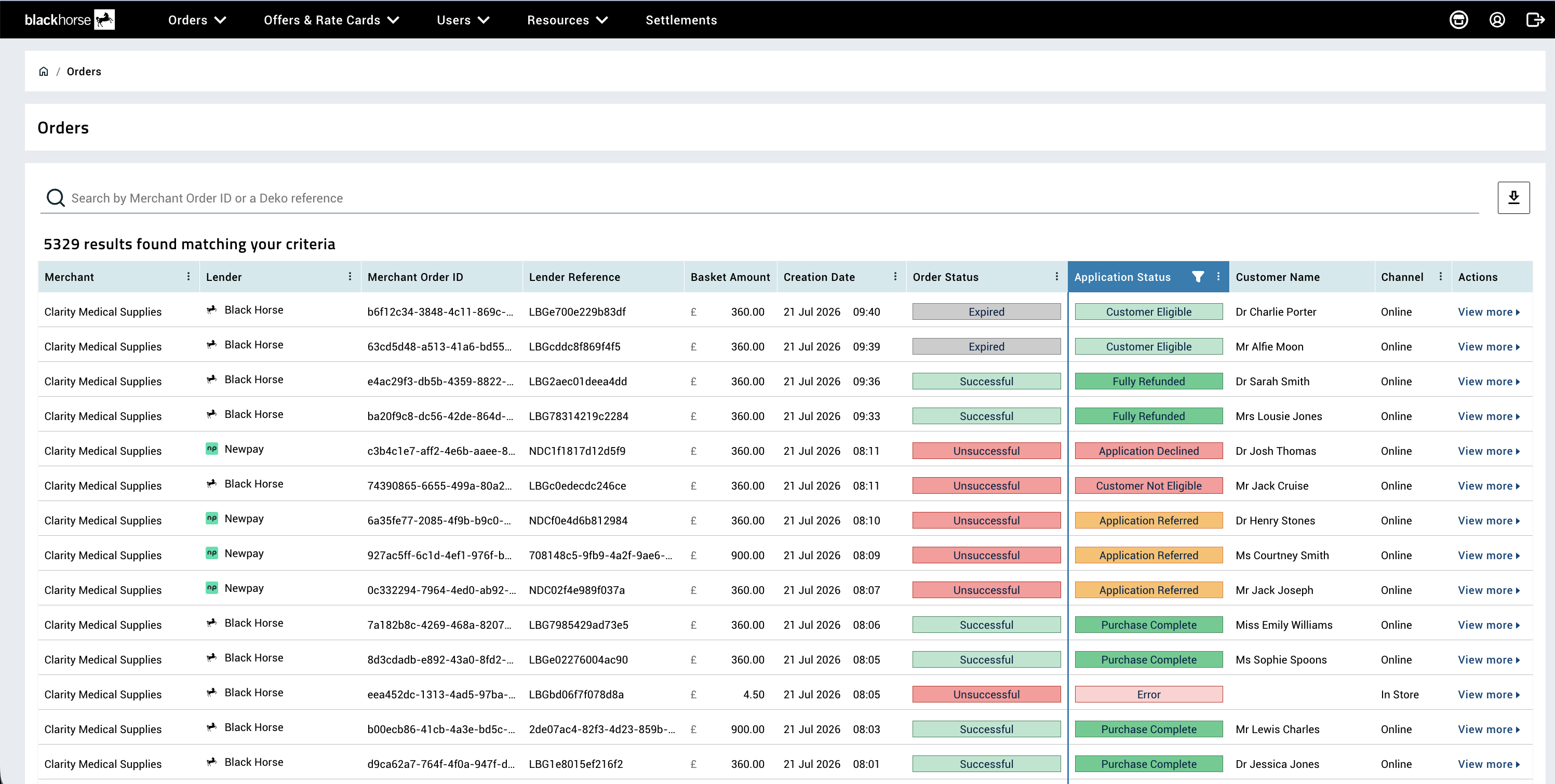Open Order Status column options menu
1555x784 pixels.
[x=1056, y=276]
